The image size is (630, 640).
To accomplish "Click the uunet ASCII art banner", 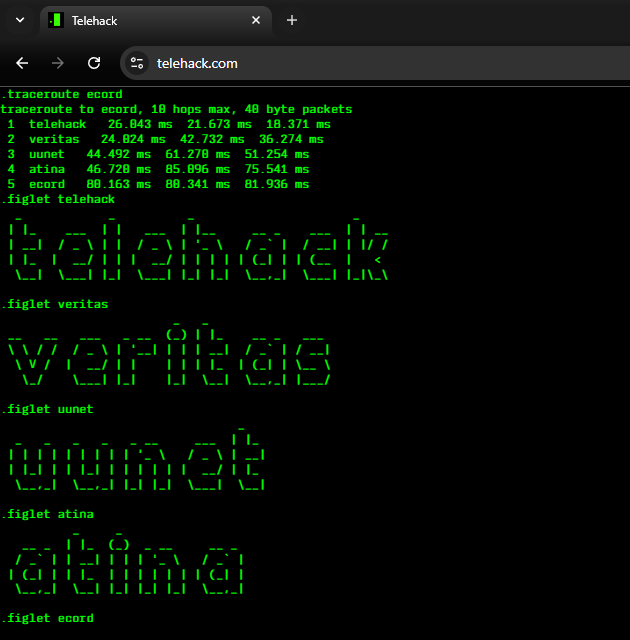I will coord(137,459).
